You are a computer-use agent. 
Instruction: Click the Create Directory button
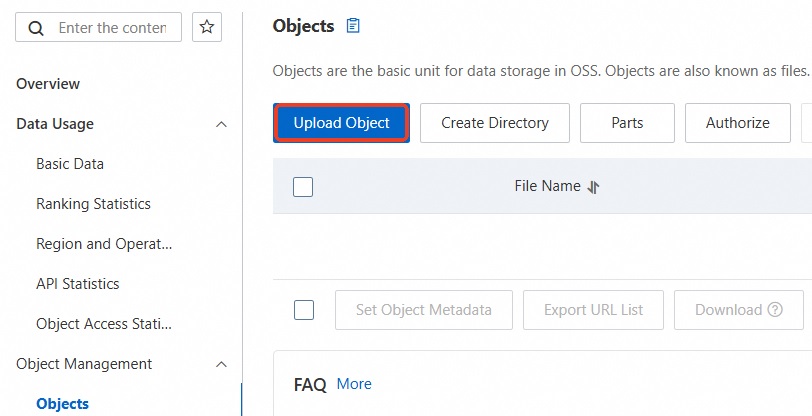click(x=495, y=123)
